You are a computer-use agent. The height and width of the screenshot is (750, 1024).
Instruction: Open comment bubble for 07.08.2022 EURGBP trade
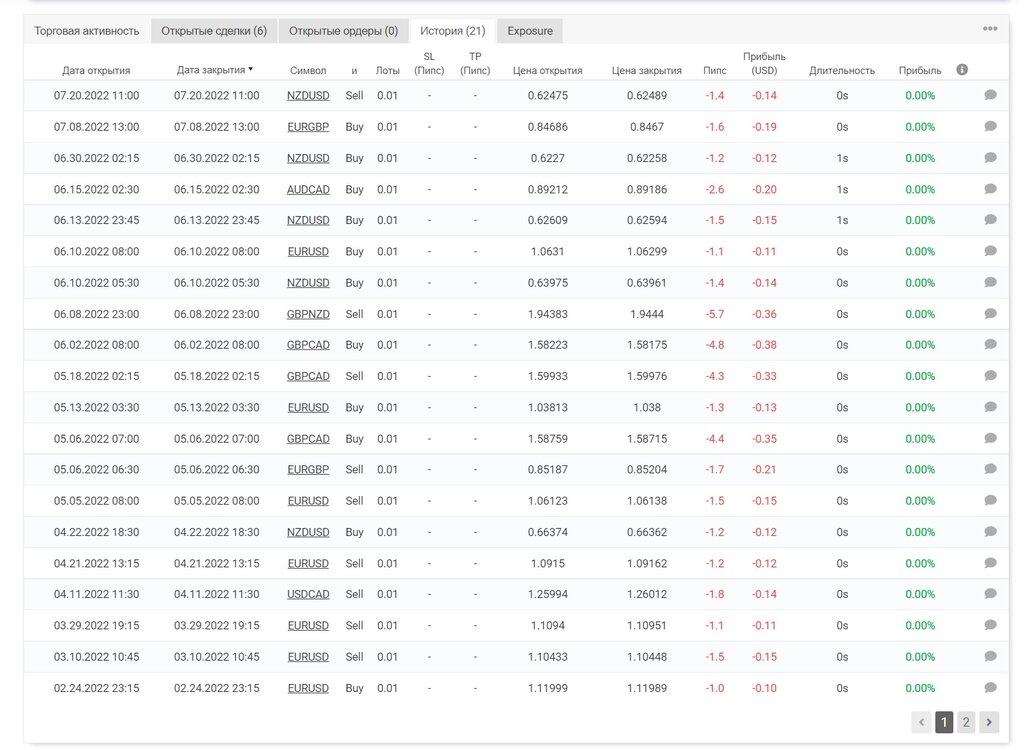tap(990, 127)
